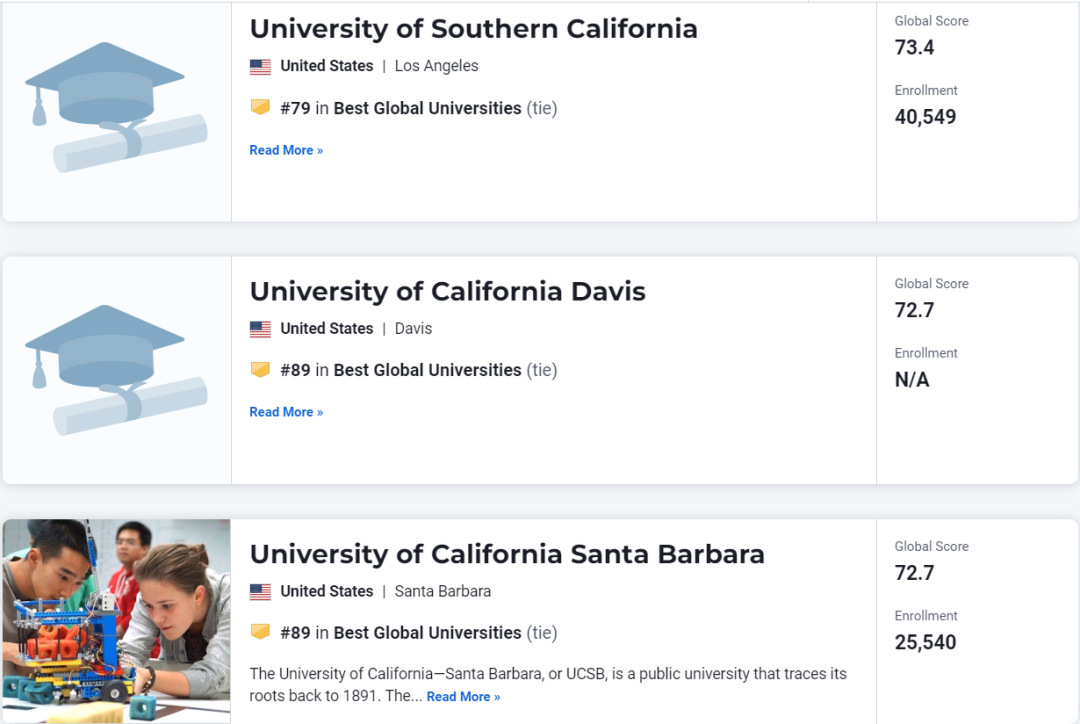Click US flag icon for University of Southern California
The image size is (1080, 724).
pyautogui.click(x=260, y=67)
